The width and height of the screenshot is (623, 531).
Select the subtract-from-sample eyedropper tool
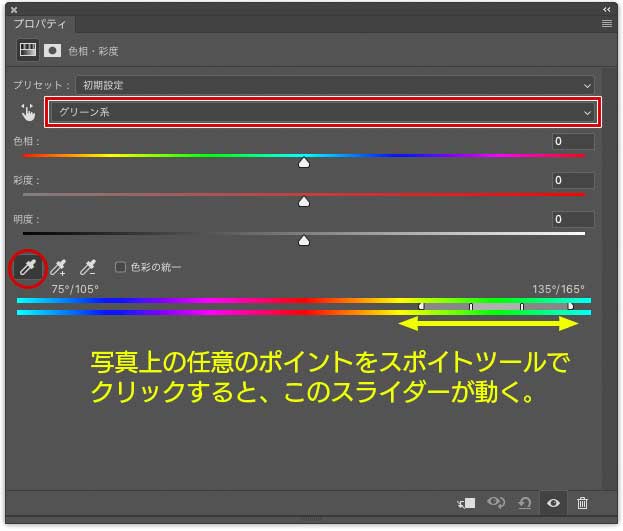coord(88,267)
